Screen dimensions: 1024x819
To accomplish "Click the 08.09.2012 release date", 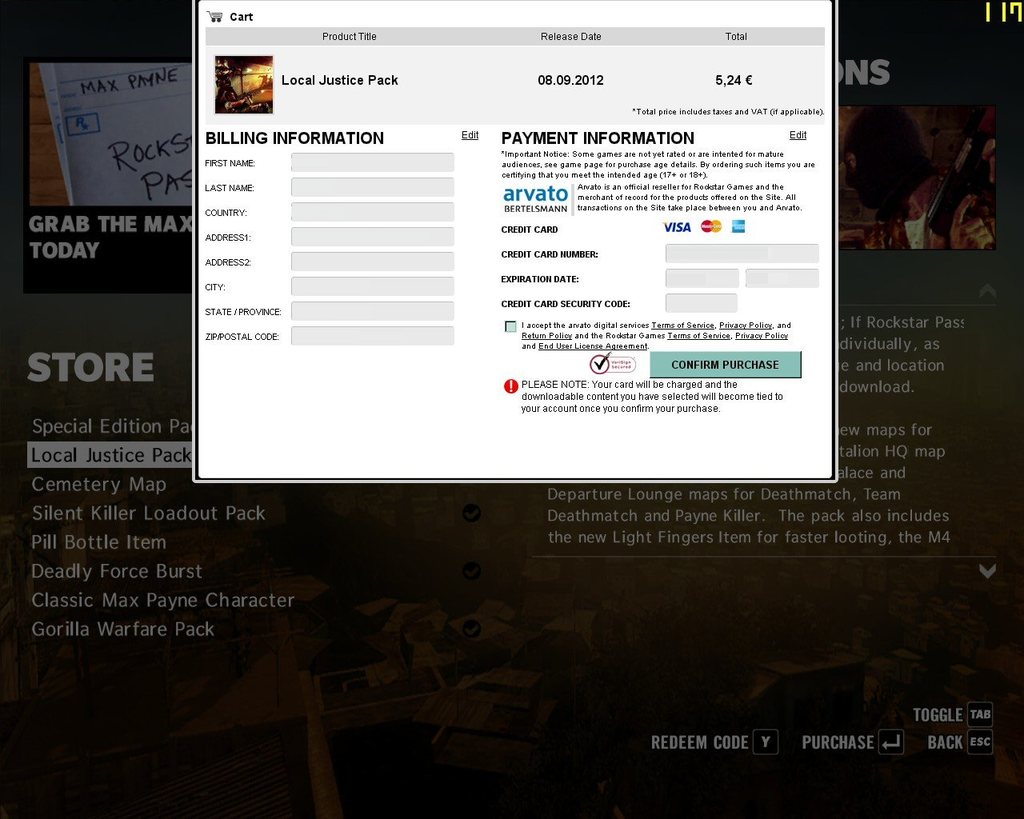I will [x=571, y=80].
